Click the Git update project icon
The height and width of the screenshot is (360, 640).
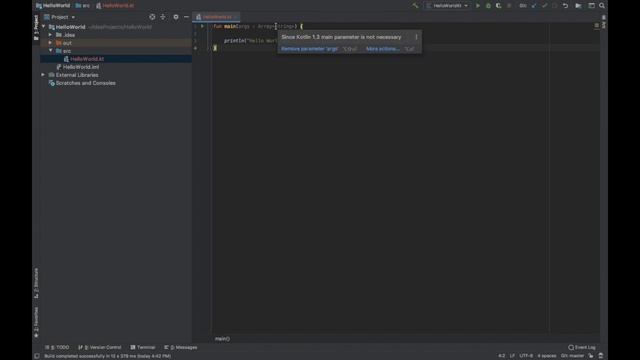pyautogui.click(x=534, y=6)
